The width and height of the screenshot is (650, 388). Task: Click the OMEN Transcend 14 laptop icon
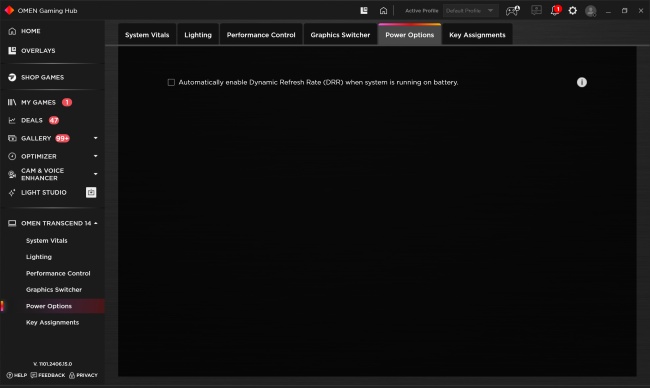tap(12, 223)
